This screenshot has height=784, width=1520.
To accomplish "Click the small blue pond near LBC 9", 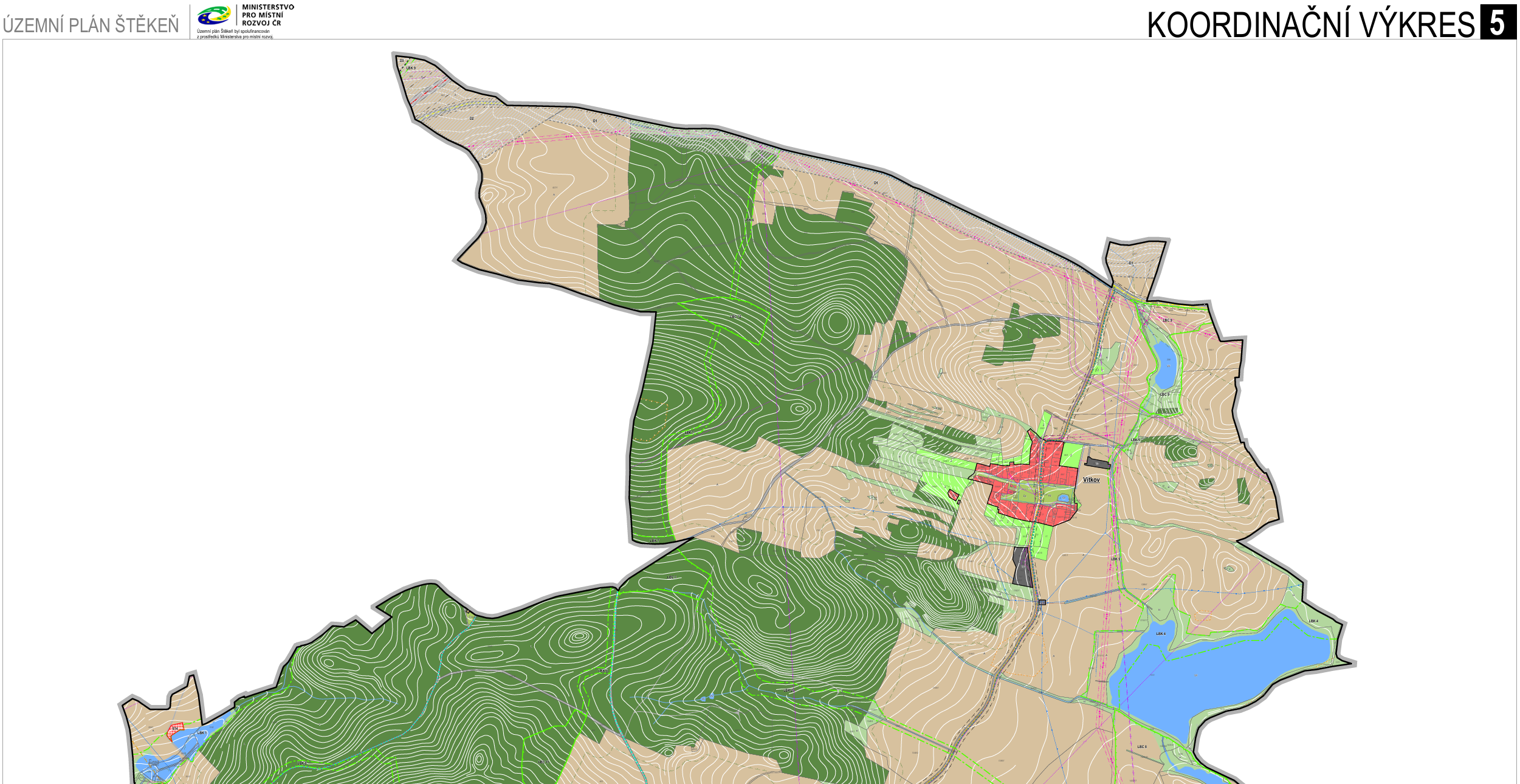I will click(x=1164, y=365).
